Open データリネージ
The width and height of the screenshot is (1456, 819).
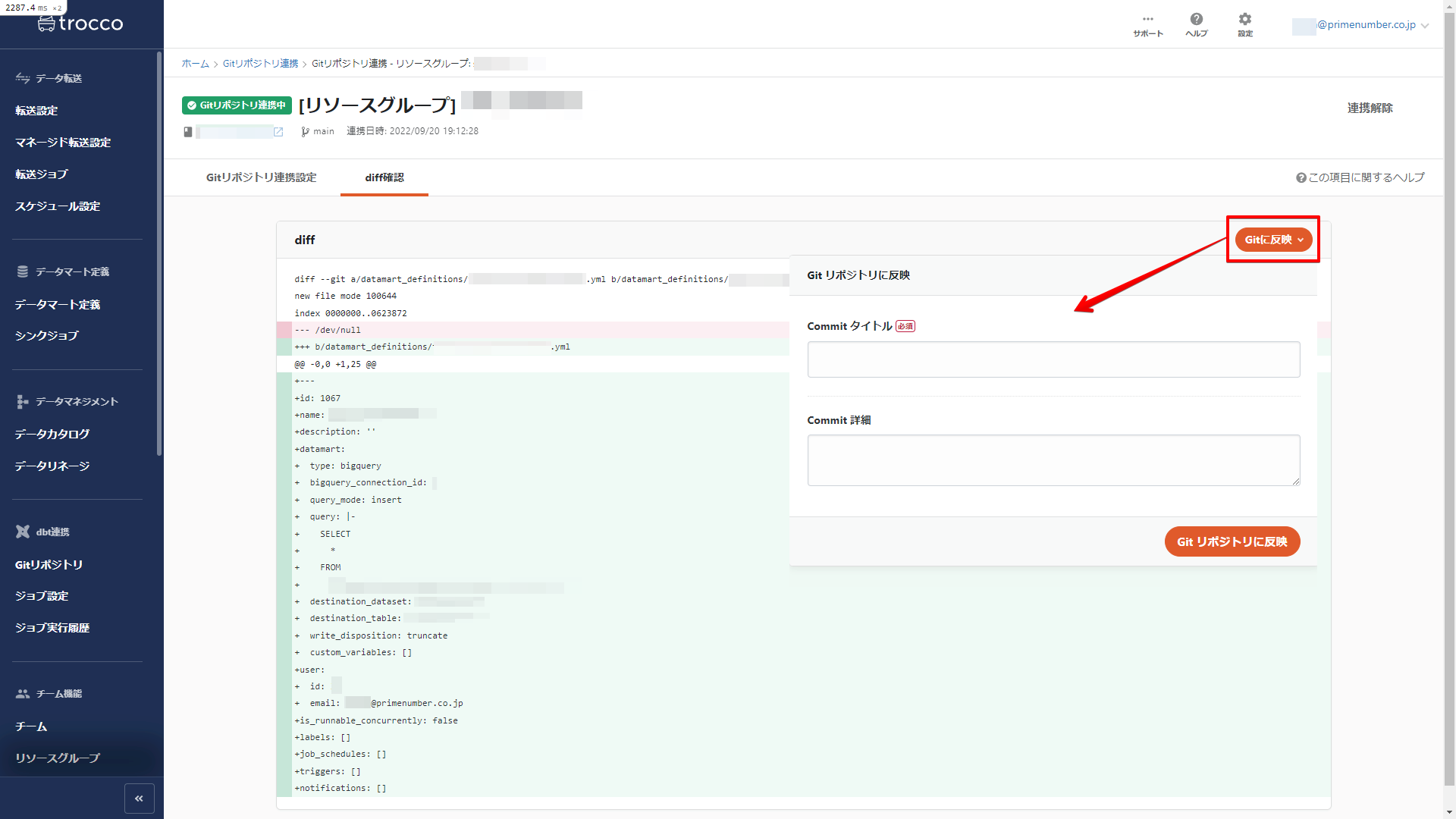[x=52, y=466]
